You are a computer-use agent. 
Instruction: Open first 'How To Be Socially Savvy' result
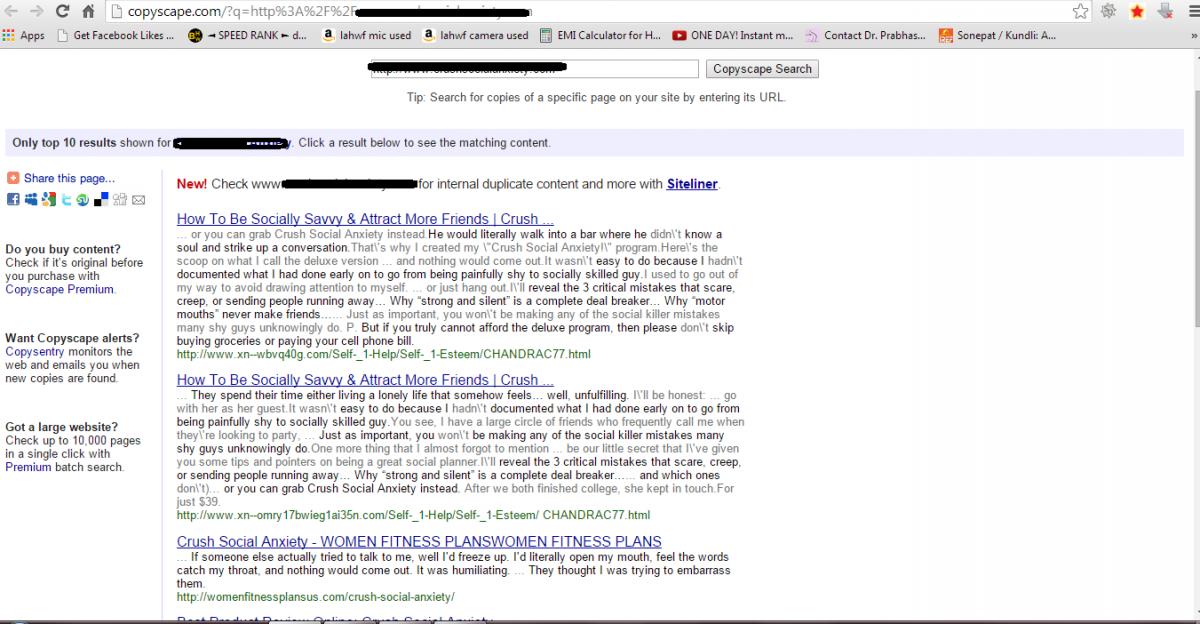(x=365, y=219)
